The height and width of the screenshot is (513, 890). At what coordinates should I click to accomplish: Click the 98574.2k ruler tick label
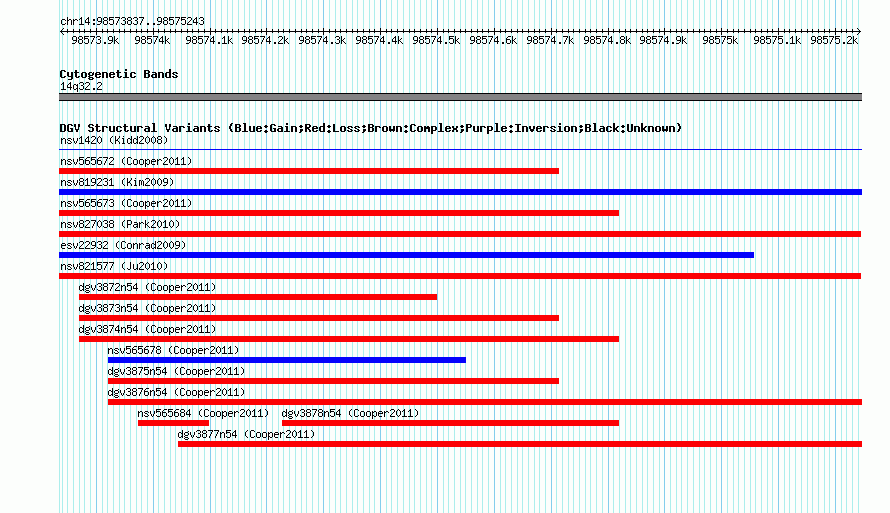tap(265, 40)
